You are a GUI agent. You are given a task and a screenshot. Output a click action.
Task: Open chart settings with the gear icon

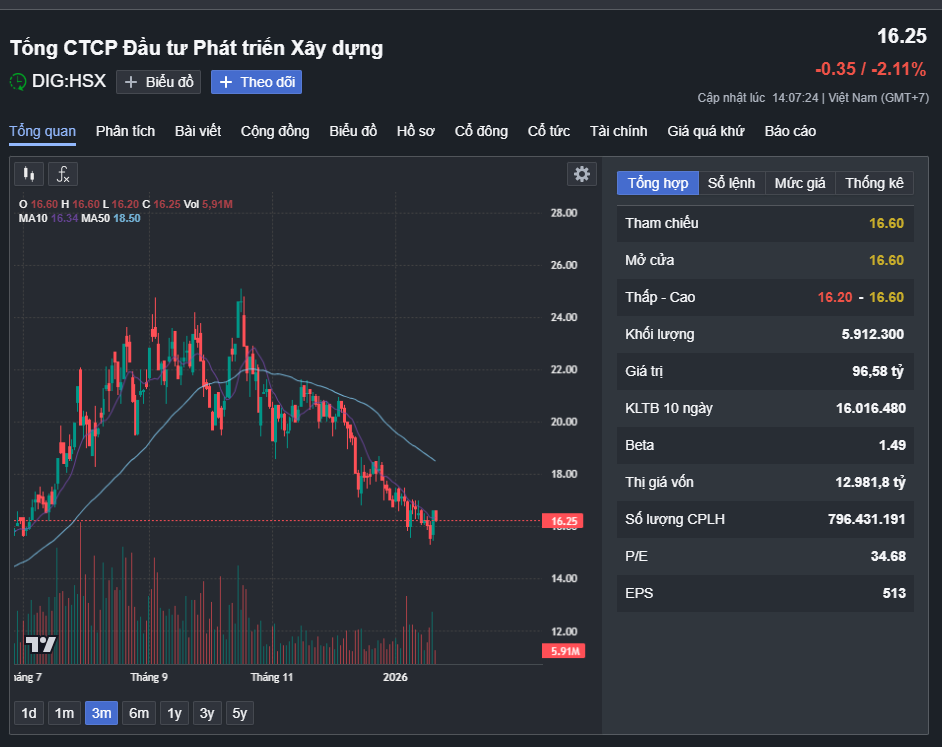tap(581, 173)
